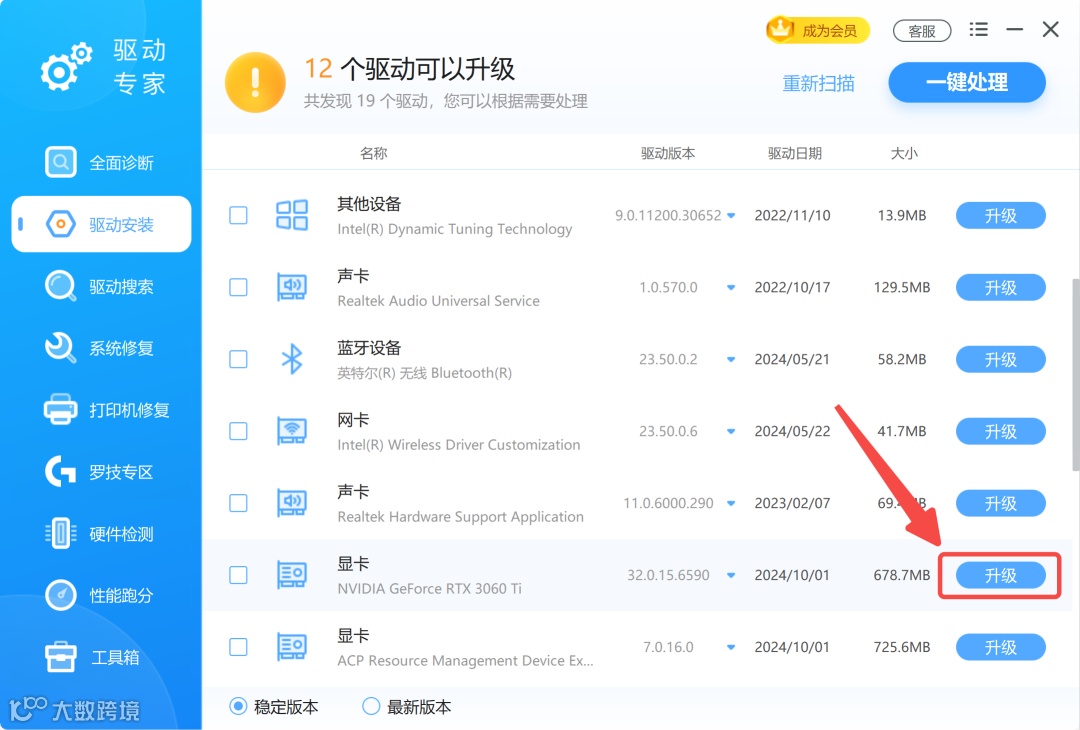
Task: Click 升级 for Intel Wireless Driver Customization
Action: click(x=1001, y=431)
